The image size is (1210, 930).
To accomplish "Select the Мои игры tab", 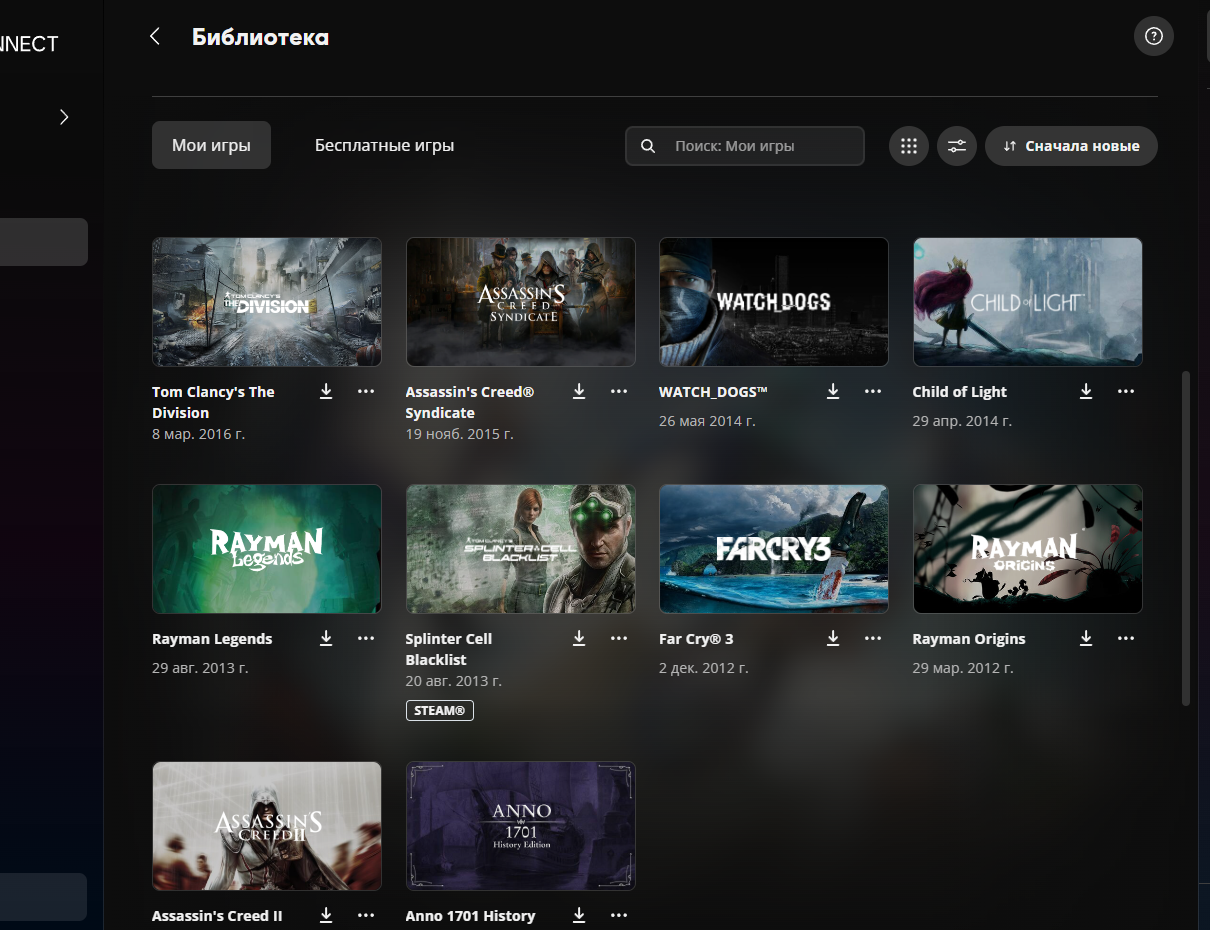I will (x=211, y=145).
